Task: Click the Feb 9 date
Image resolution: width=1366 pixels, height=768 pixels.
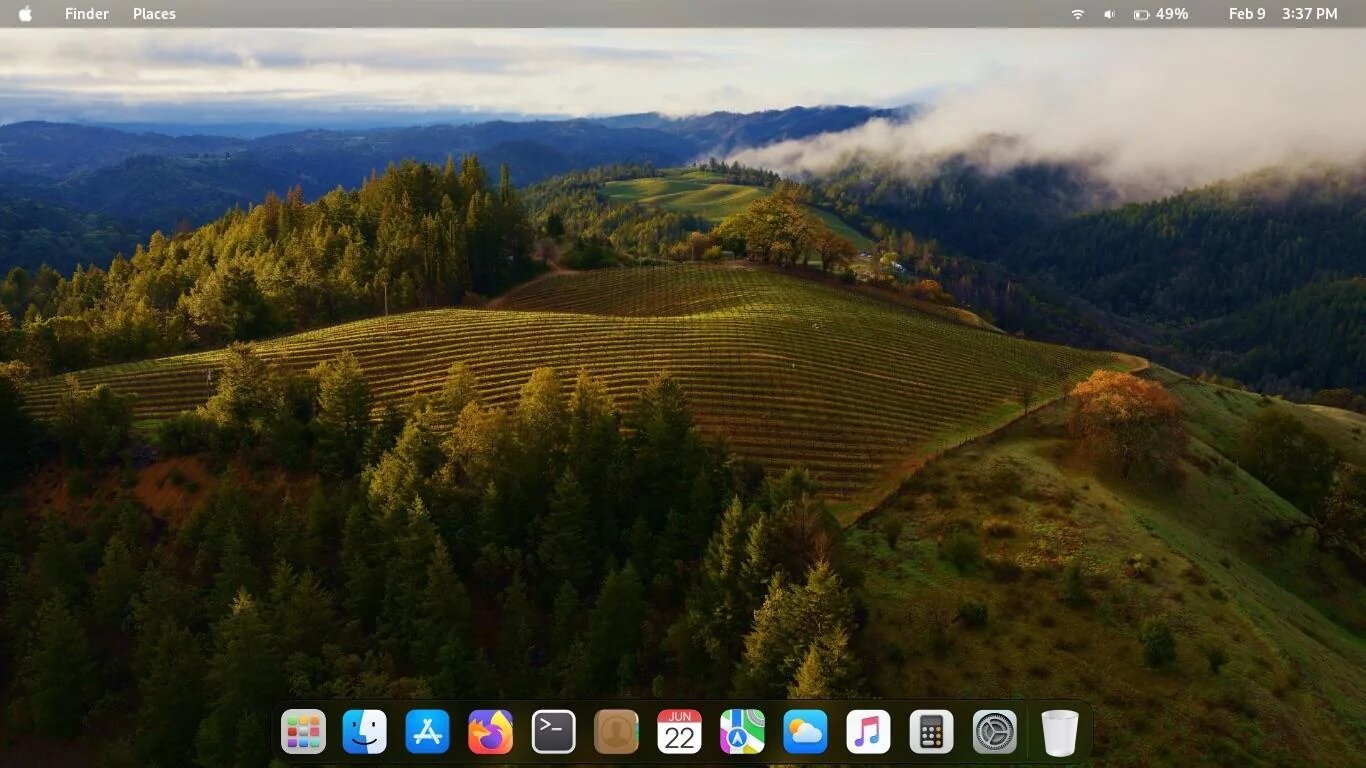Action: click(x=1247, y=14)
